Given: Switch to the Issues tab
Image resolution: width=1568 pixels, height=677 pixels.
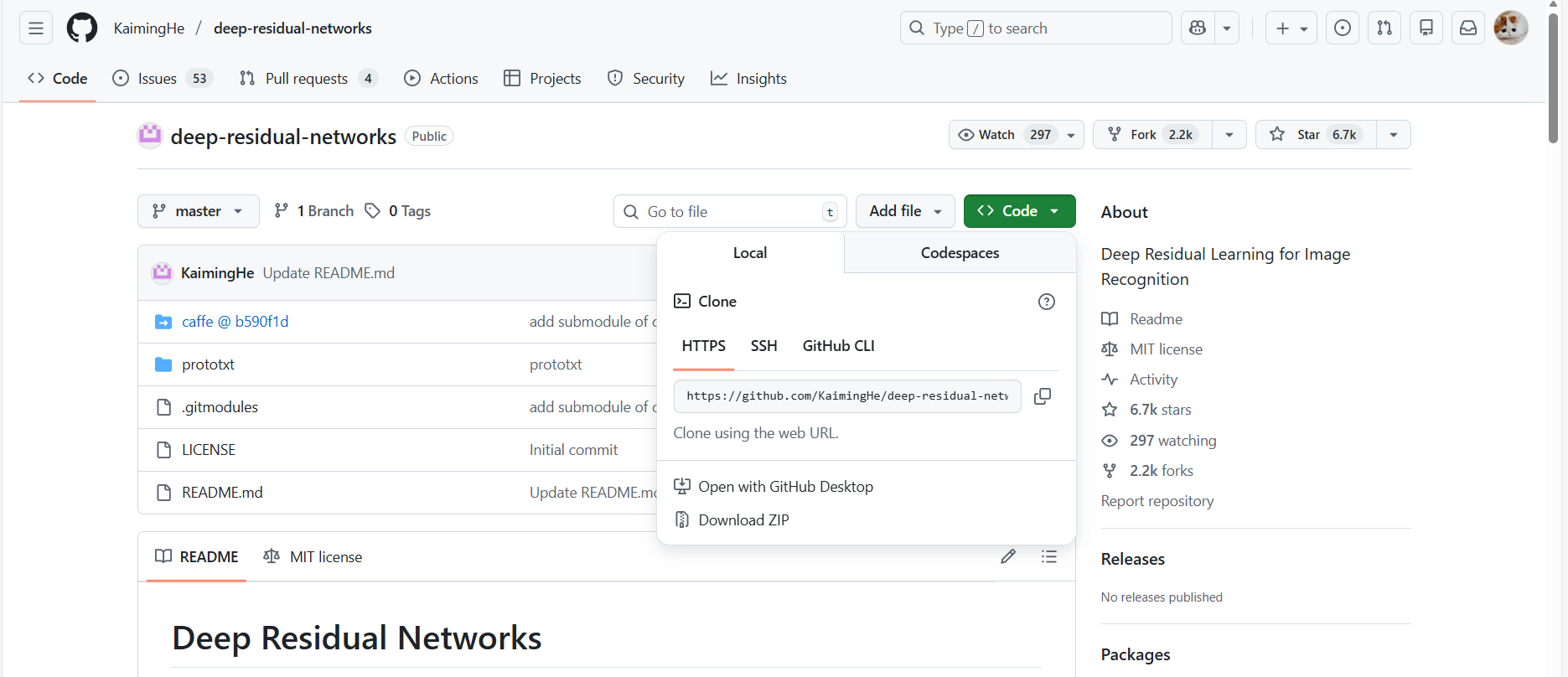Looking at the screenshot, I should tap(163, 79).
